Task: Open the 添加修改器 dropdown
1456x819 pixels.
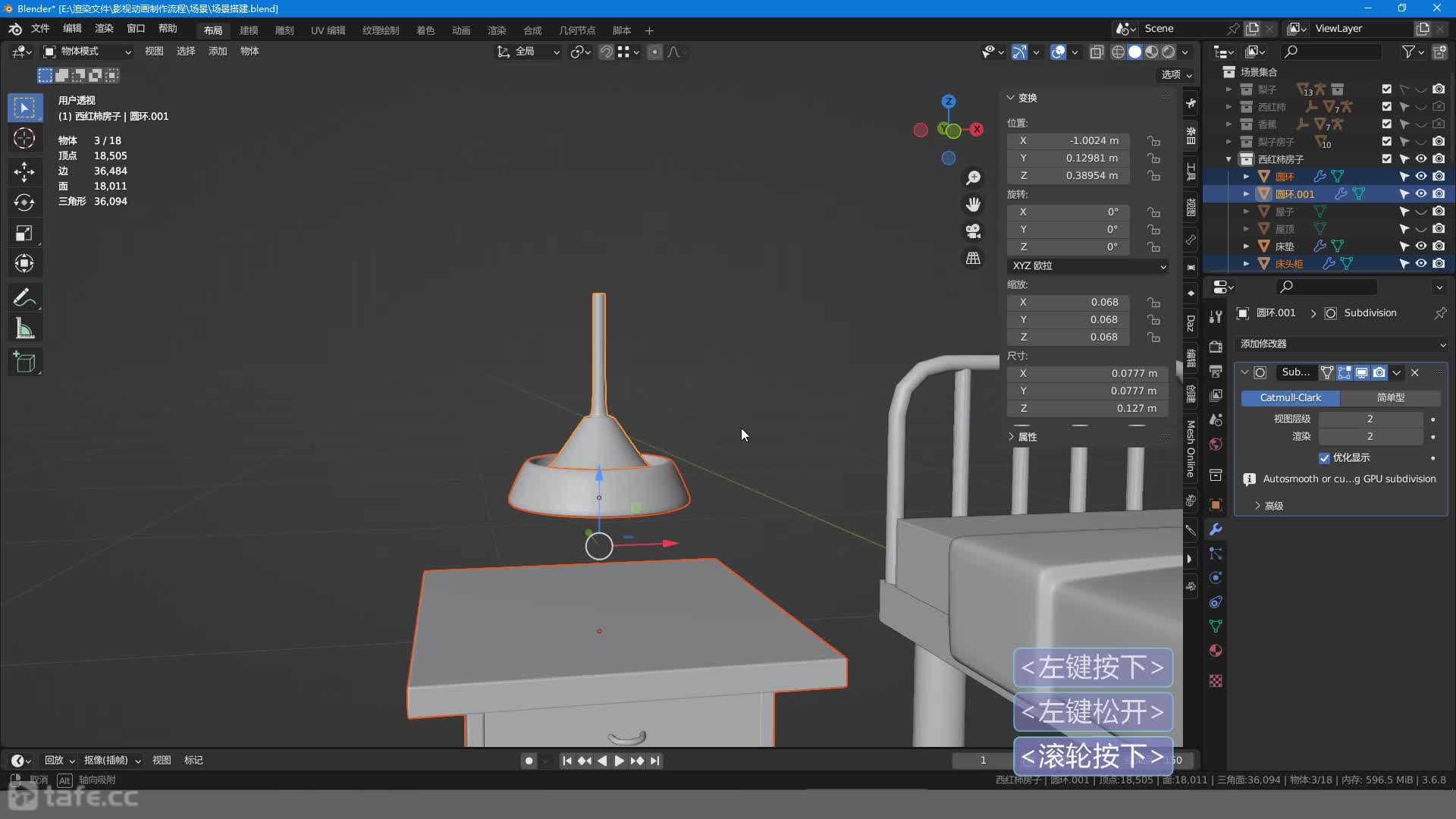Action: coord(1341,344)
